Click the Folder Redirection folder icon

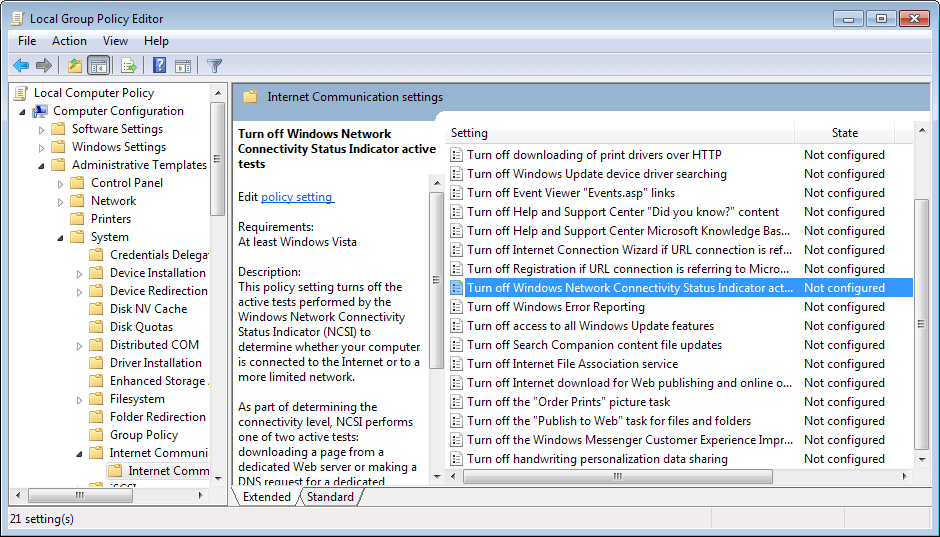(96, 417)
